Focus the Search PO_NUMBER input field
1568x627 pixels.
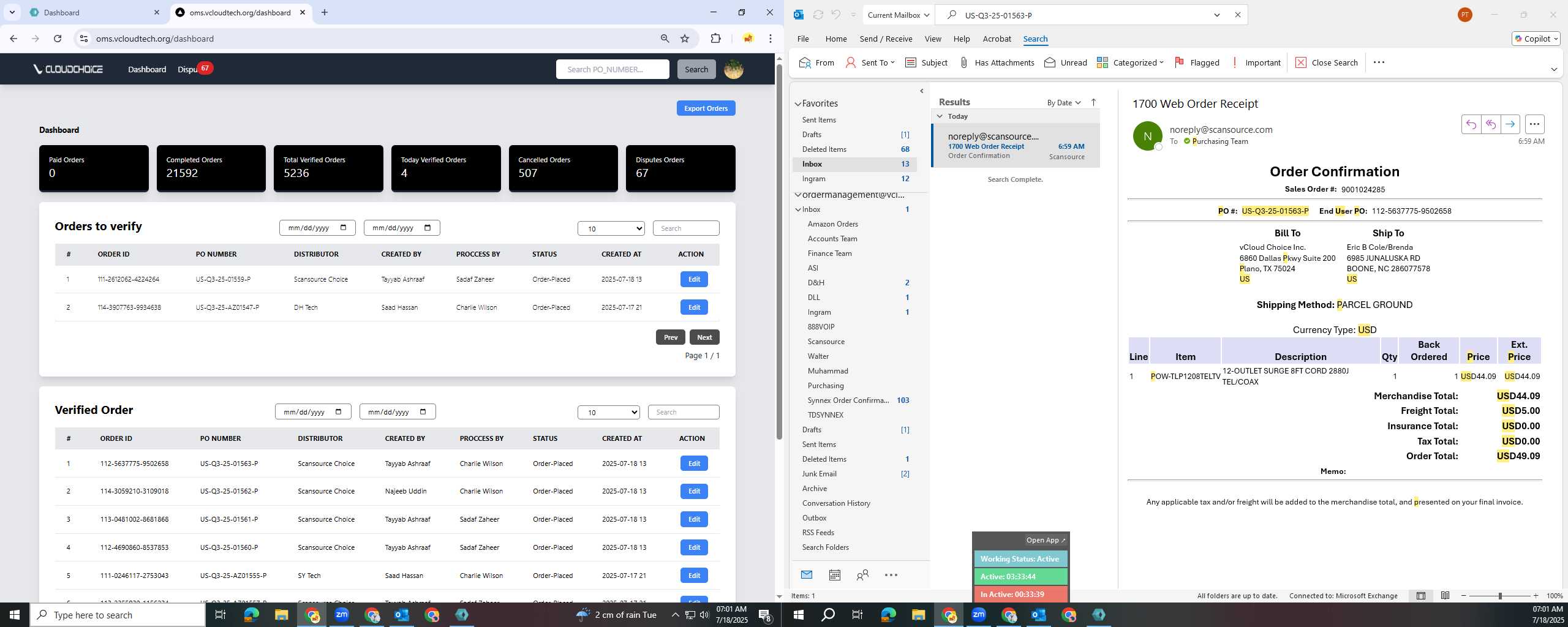tap(612, 69)
